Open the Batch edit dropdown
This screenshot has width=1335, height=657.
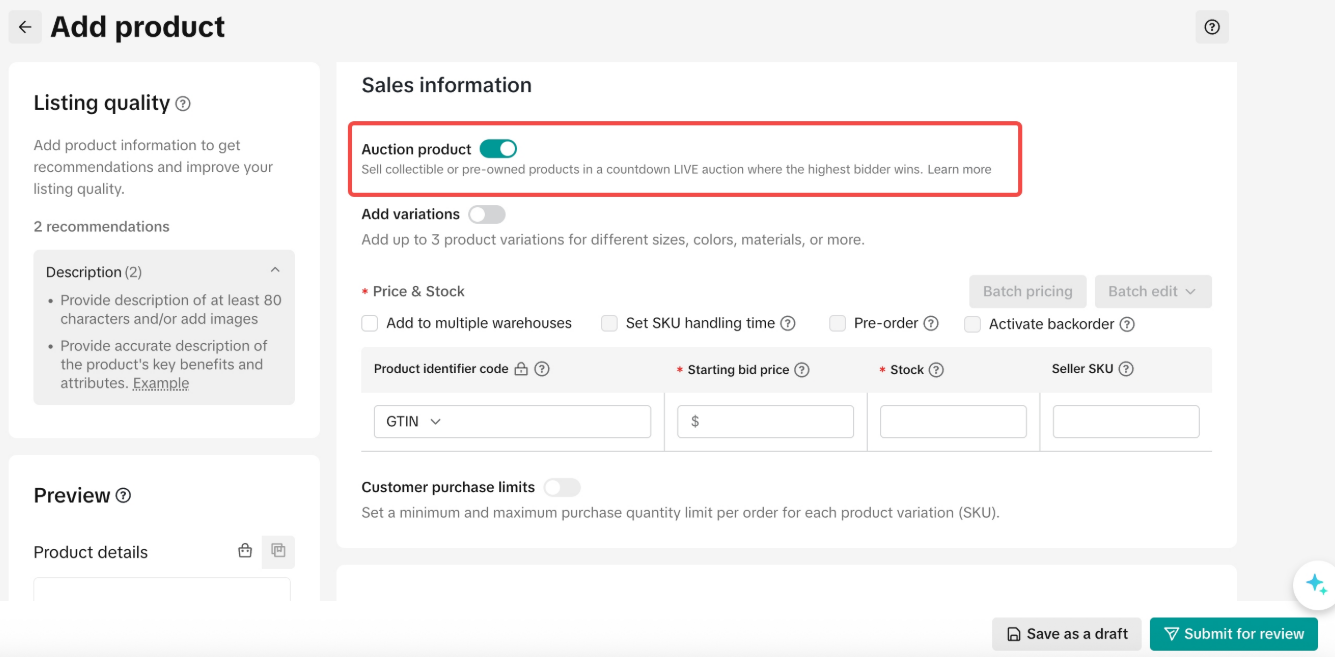pos(1153,291)
